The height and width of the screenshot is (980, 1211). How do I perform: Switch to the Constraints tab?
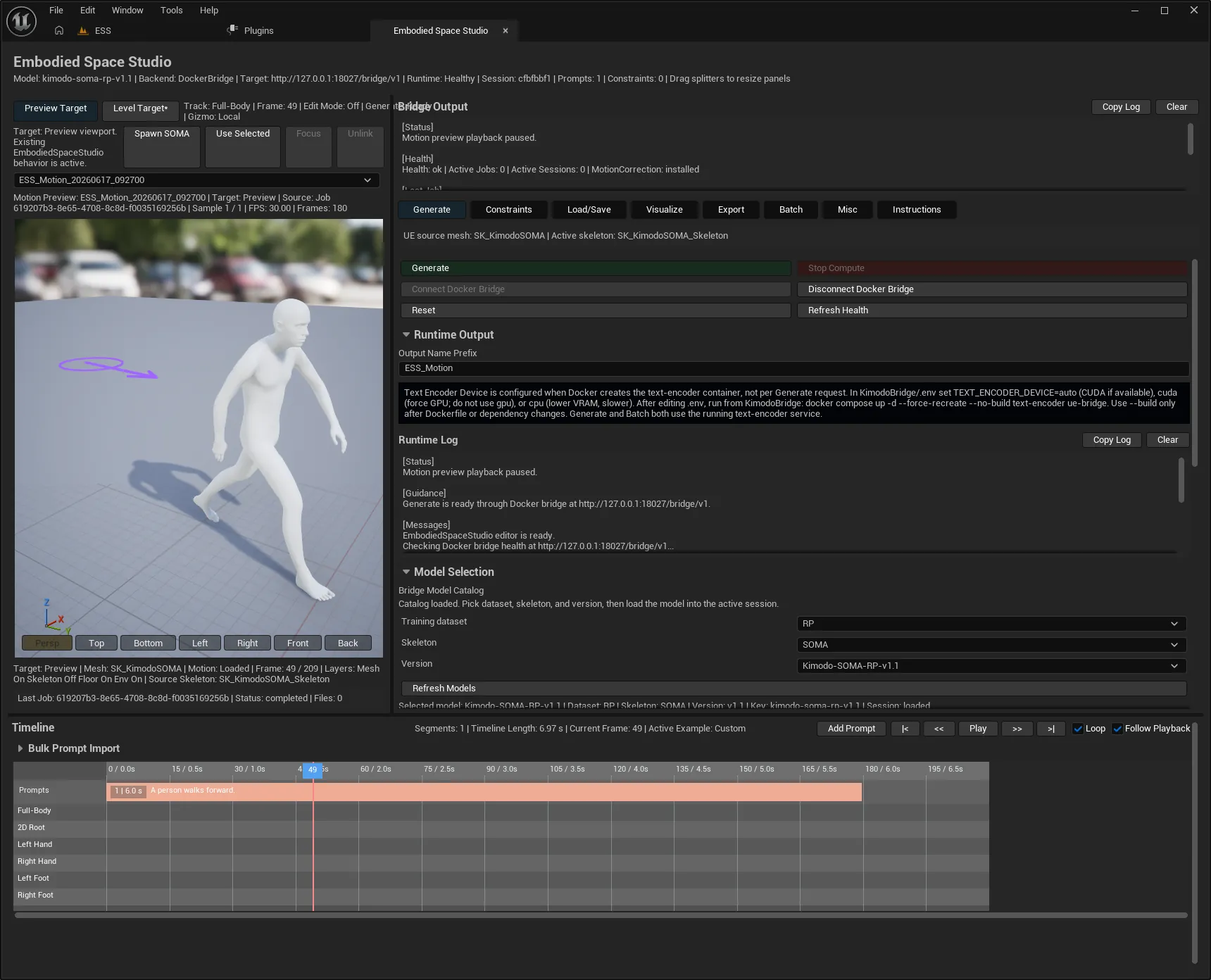[x=509, y=210]
